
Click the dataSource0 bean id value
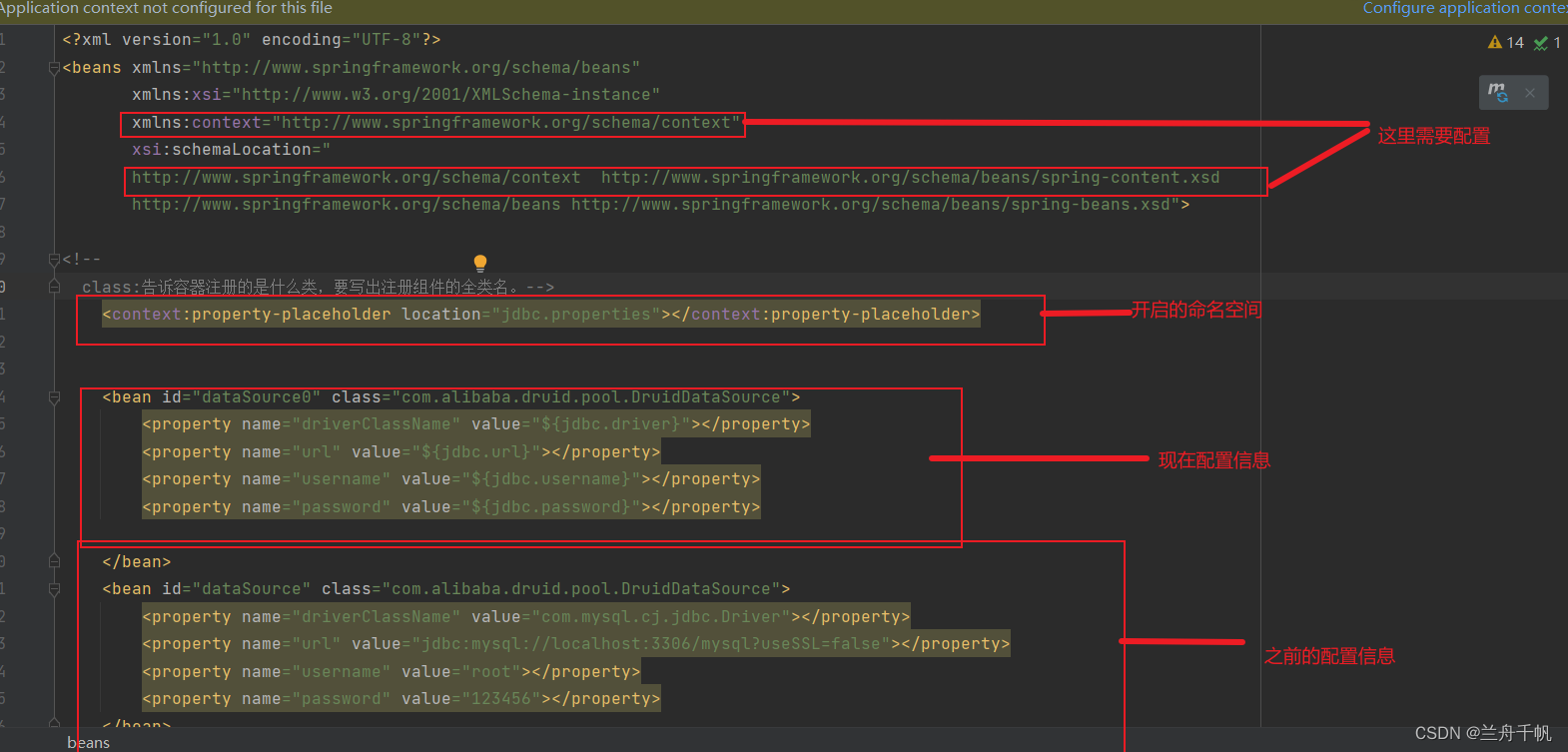coord(256,397)
